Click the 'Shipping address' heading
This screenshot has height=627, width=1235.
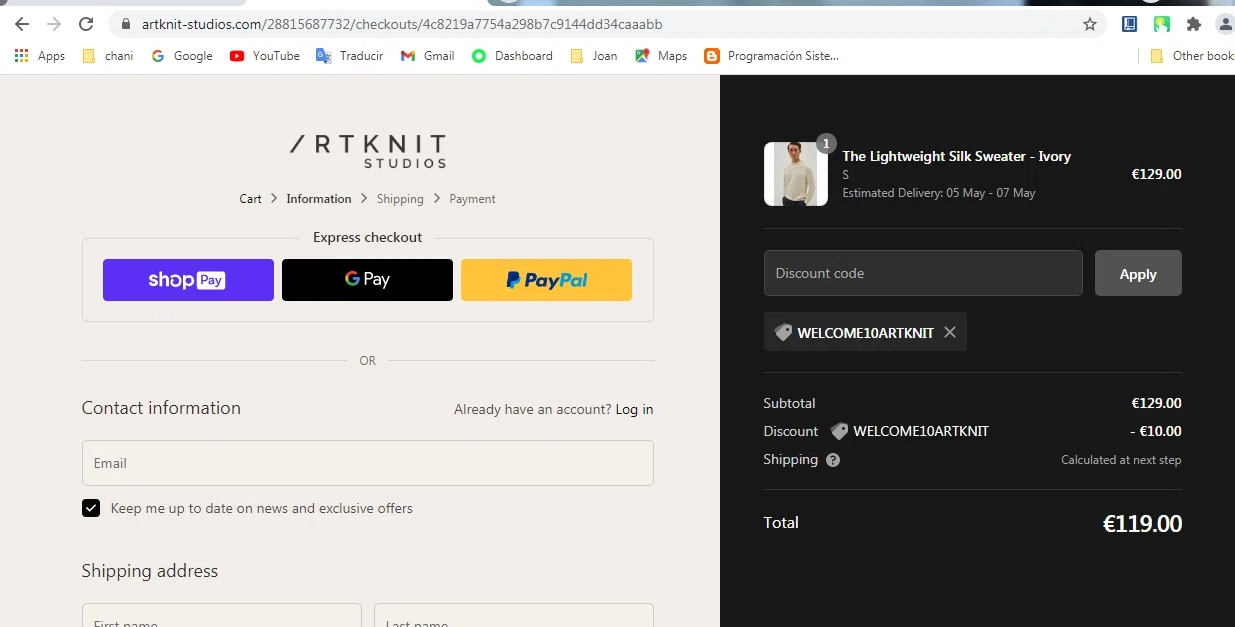[x=150, y=571]
